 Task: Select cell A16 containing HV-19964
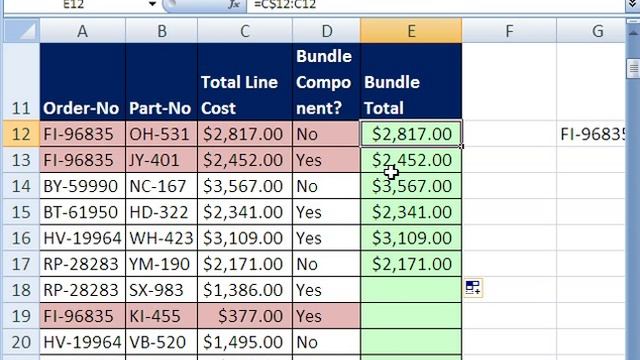tap(82, 238)
